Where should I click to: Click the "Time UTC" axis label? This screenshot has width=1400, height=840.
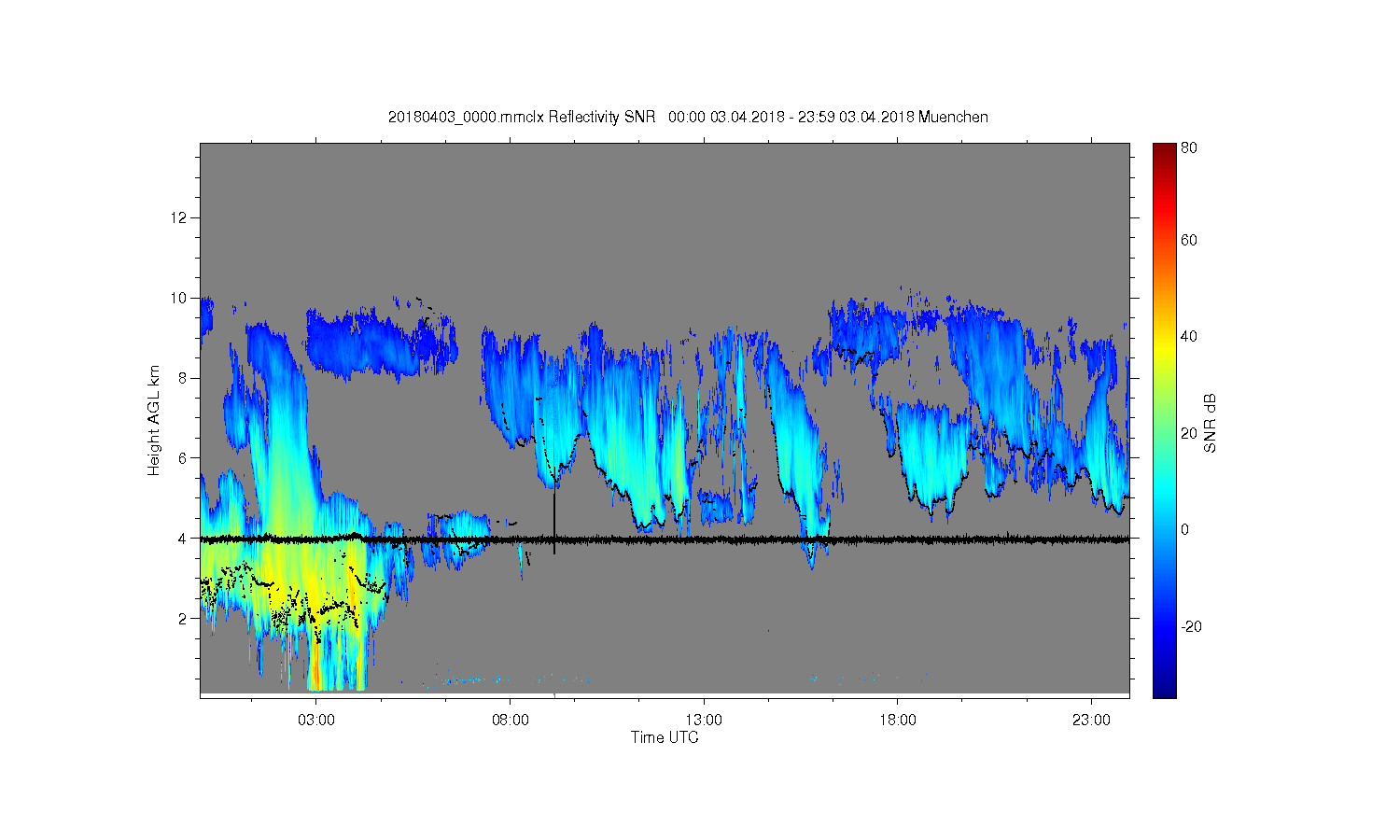[665, 737]
